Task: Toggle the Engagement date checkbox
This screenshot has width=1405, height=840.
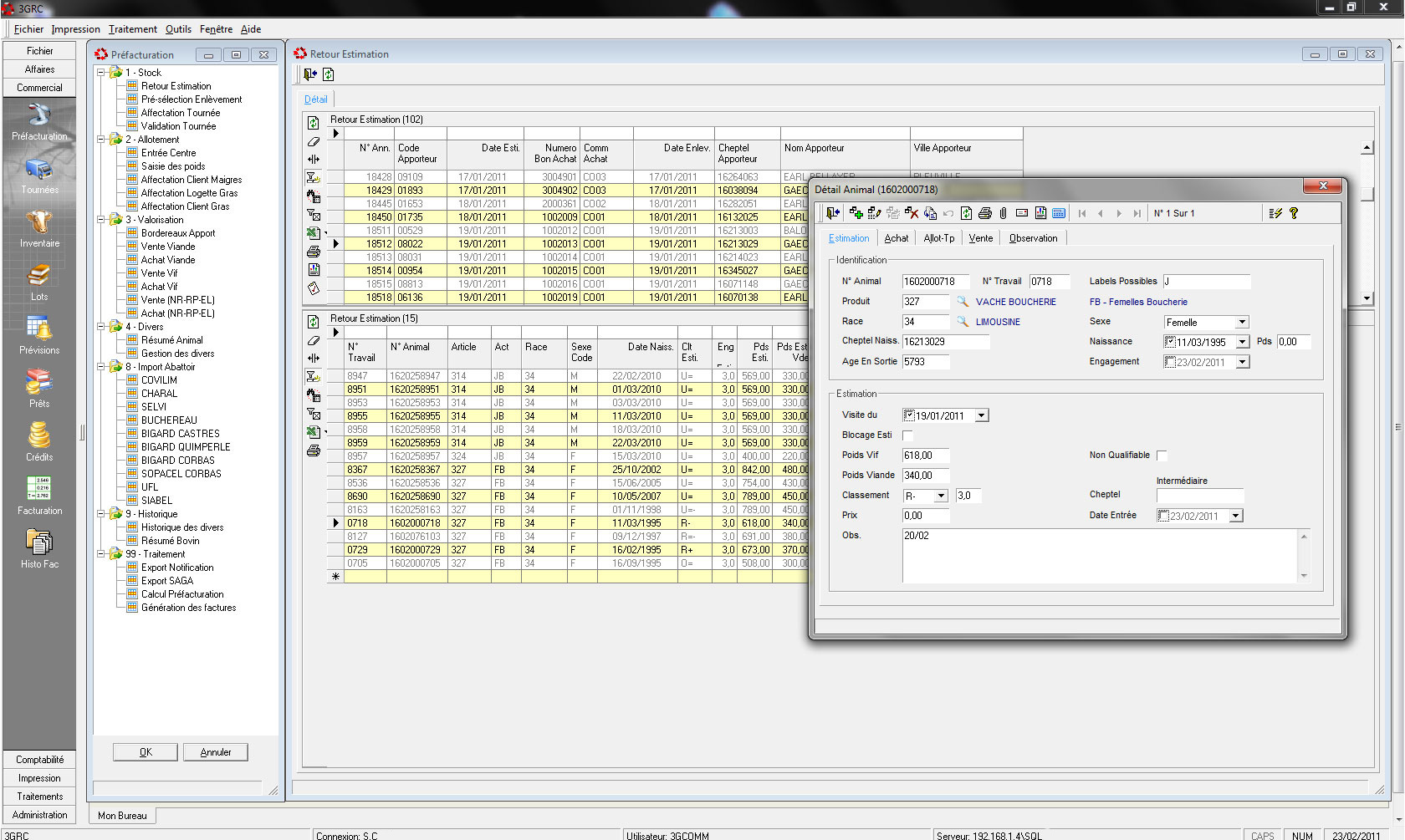Action: pos(1171,362)
